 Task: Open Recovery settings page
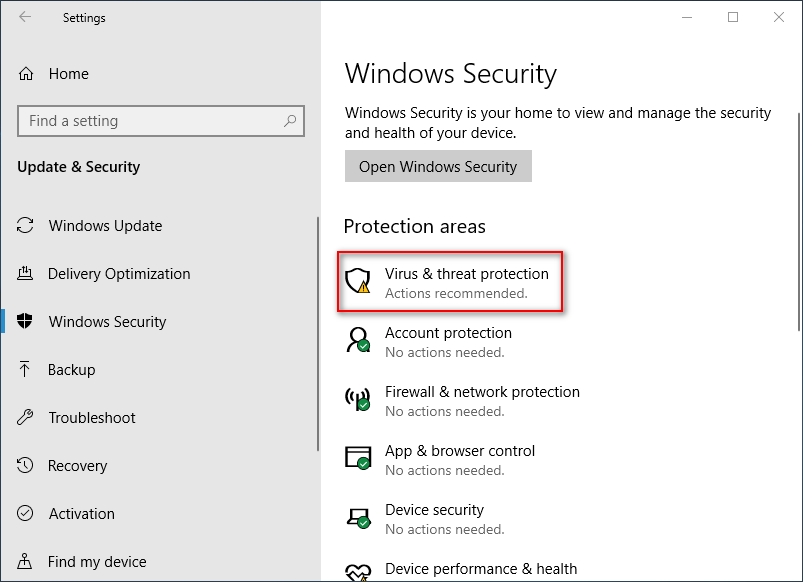click(77, 466)
